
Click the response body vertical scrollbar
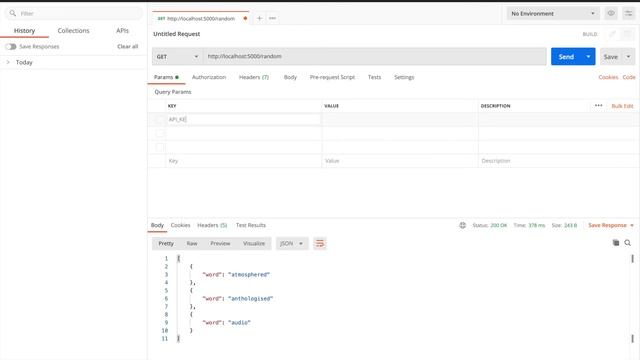(632, 298)
